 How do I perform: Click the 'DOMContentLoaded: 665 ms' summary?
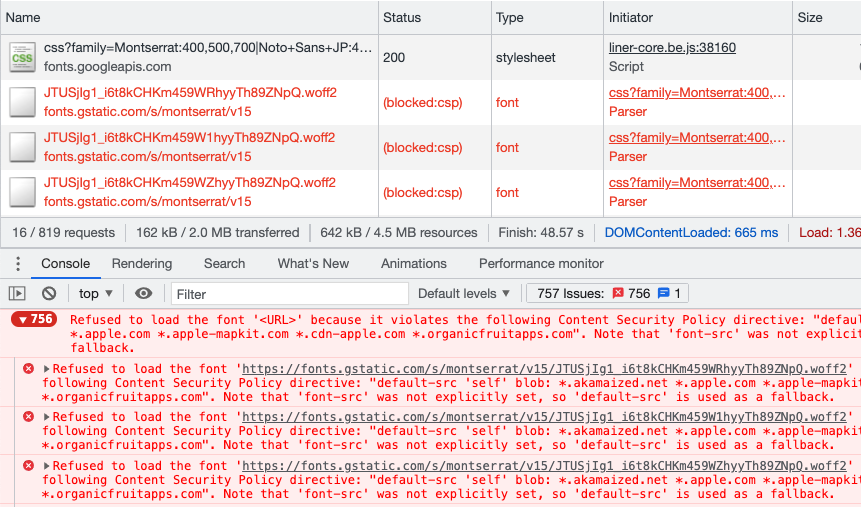coord(691,233)
